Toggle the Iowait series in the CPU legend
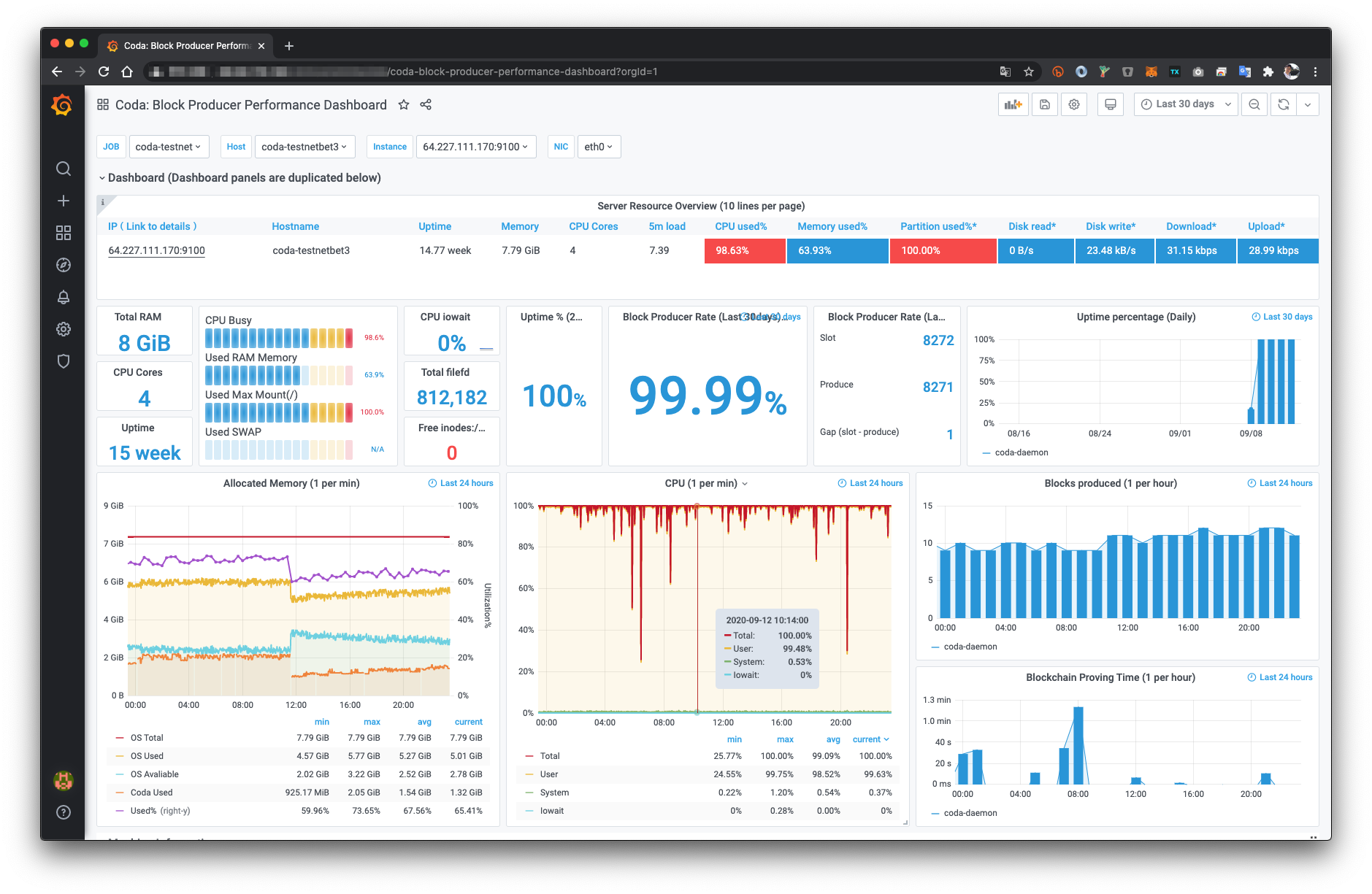This screenshot has width=1372, height=894. point(552,811)
